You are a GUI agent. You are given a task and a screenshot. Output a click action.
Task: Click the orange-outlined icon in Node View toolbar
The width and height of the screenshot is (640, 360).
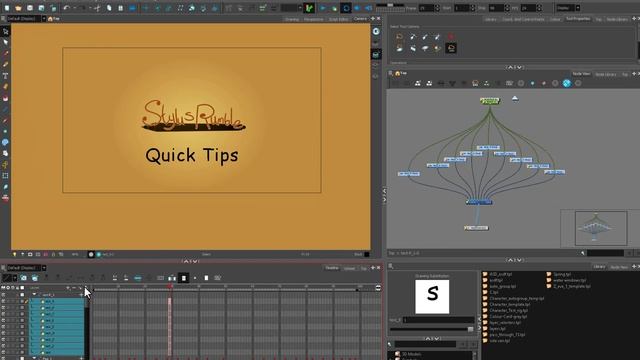coord(475,83)
